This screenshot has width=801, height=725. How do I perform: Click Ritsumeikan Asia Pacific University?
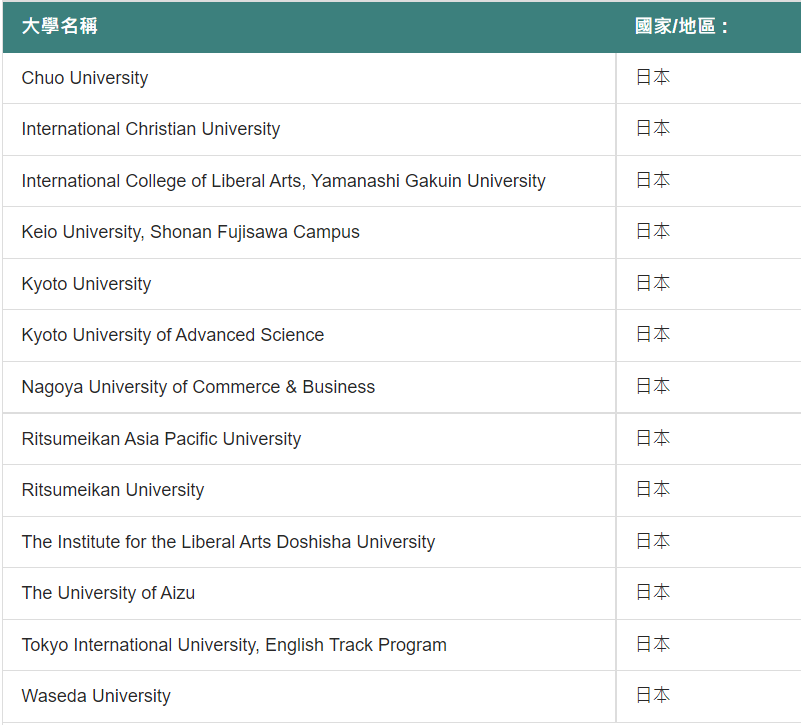[x=161, y=439]
